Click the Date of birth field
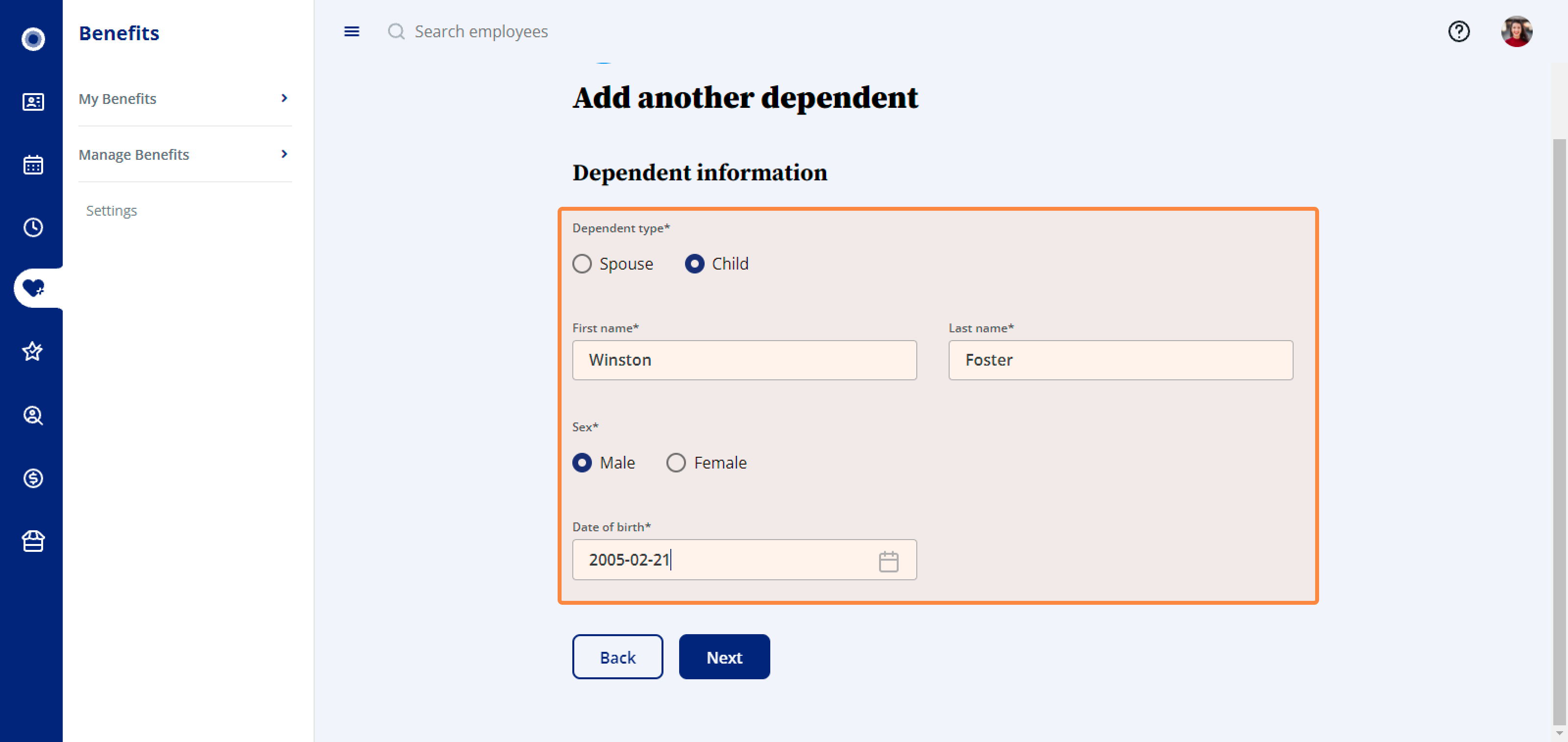 [744, 559]
